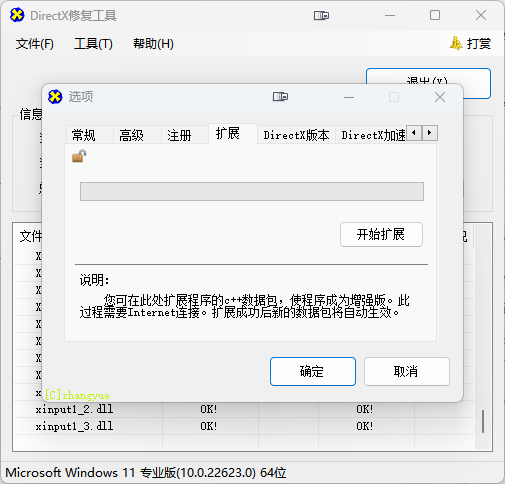This screenshot has width=505, height=484.
Task: Open the 文件(F) menu
Action: 35,44
